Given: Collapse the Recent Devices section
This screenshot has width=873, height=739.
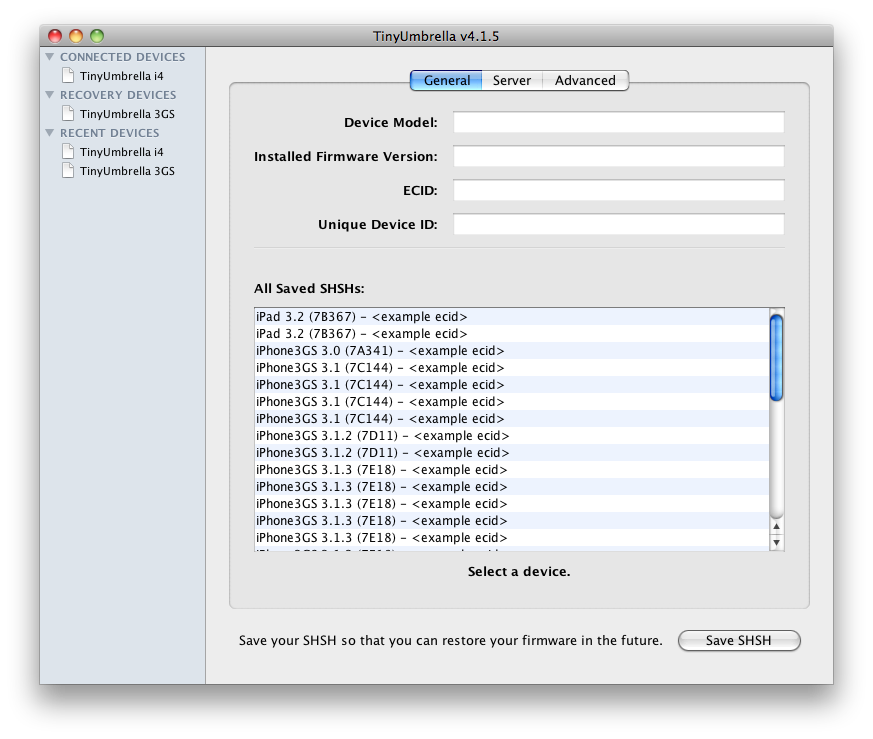Looking at the screenshot, I should 50,133.
